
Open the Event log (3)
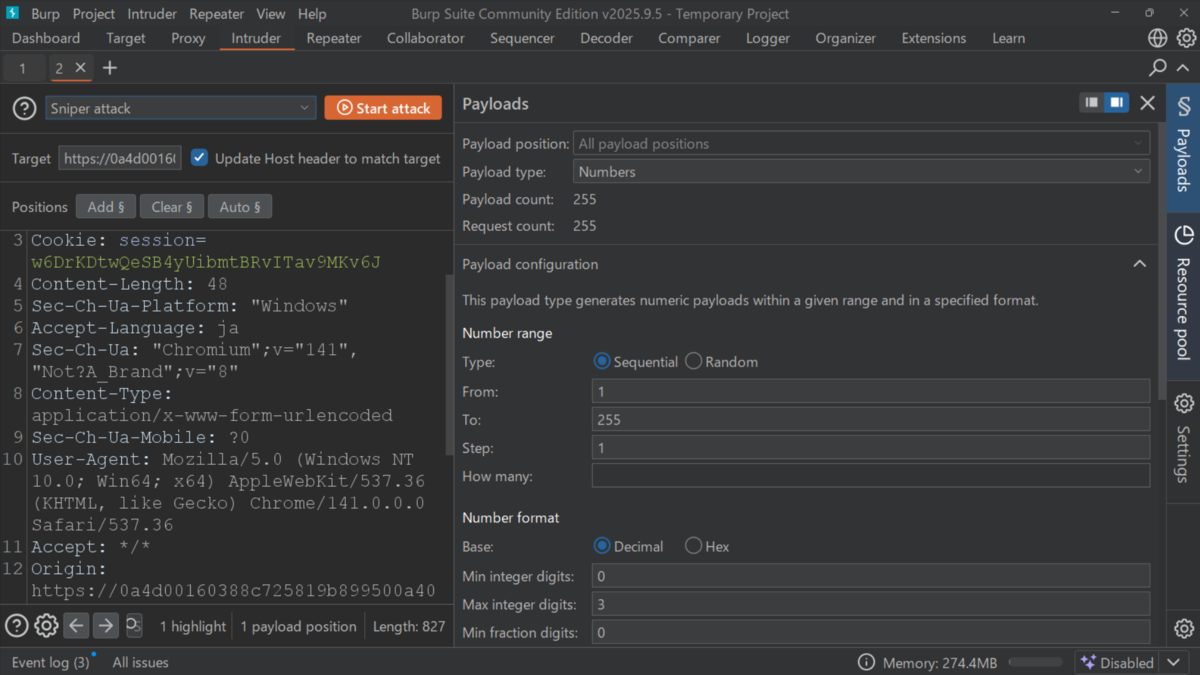click(x=50, y=662)
